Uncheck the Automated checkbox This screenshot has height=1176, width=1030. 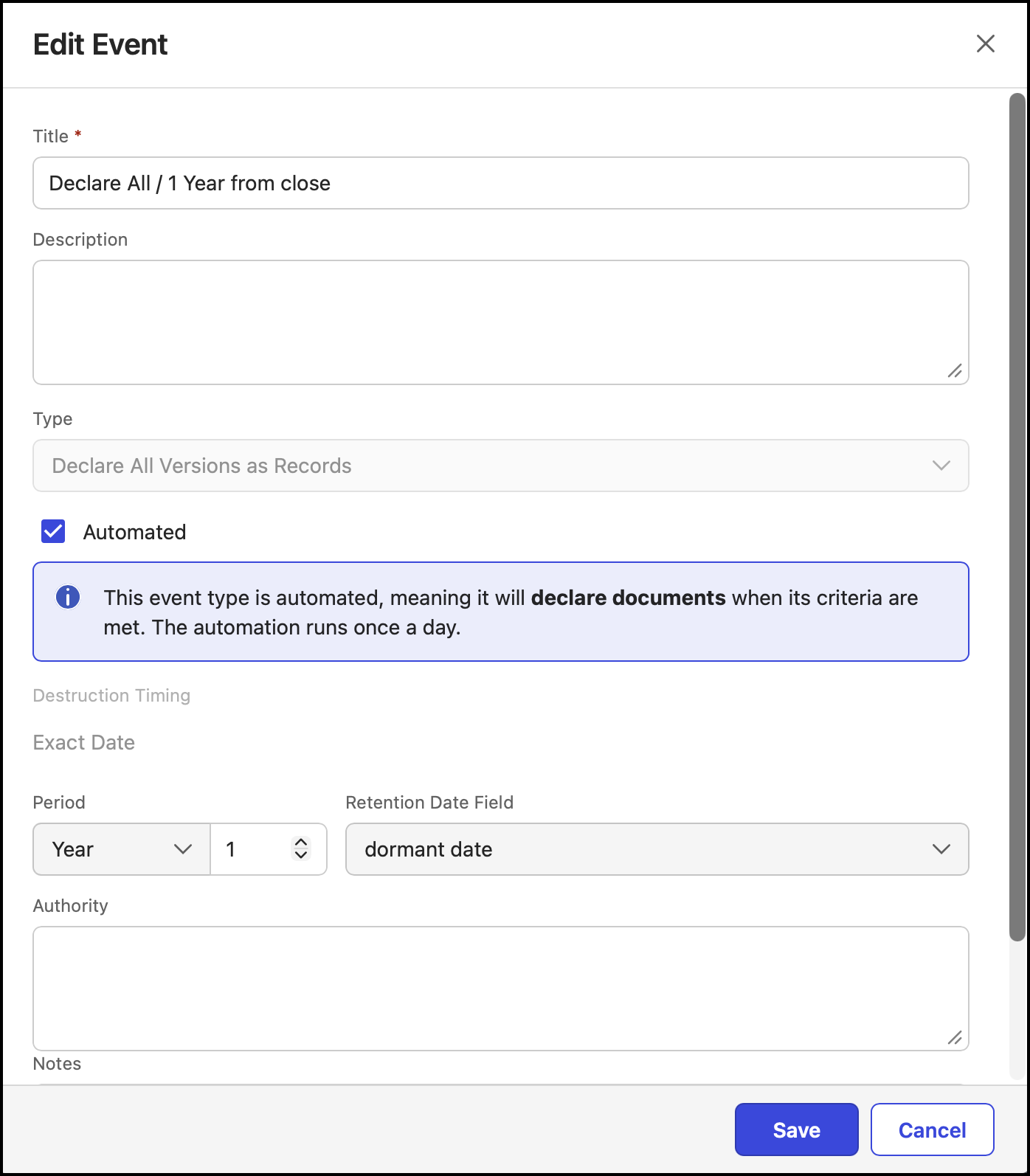coord(53,531)
